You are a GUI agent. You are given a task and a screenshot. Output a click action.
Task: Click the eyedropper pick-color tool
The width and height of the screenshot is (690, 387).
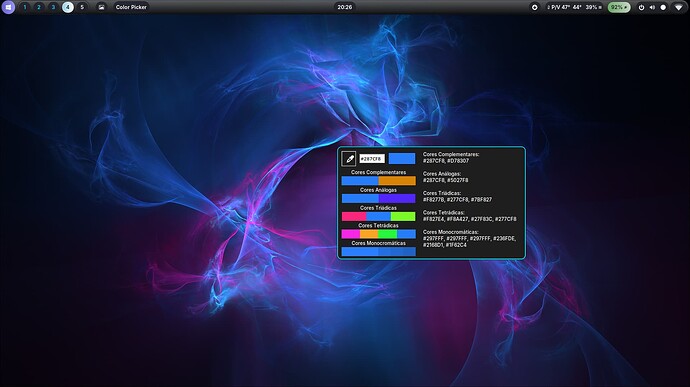click(x=349, y=158)
